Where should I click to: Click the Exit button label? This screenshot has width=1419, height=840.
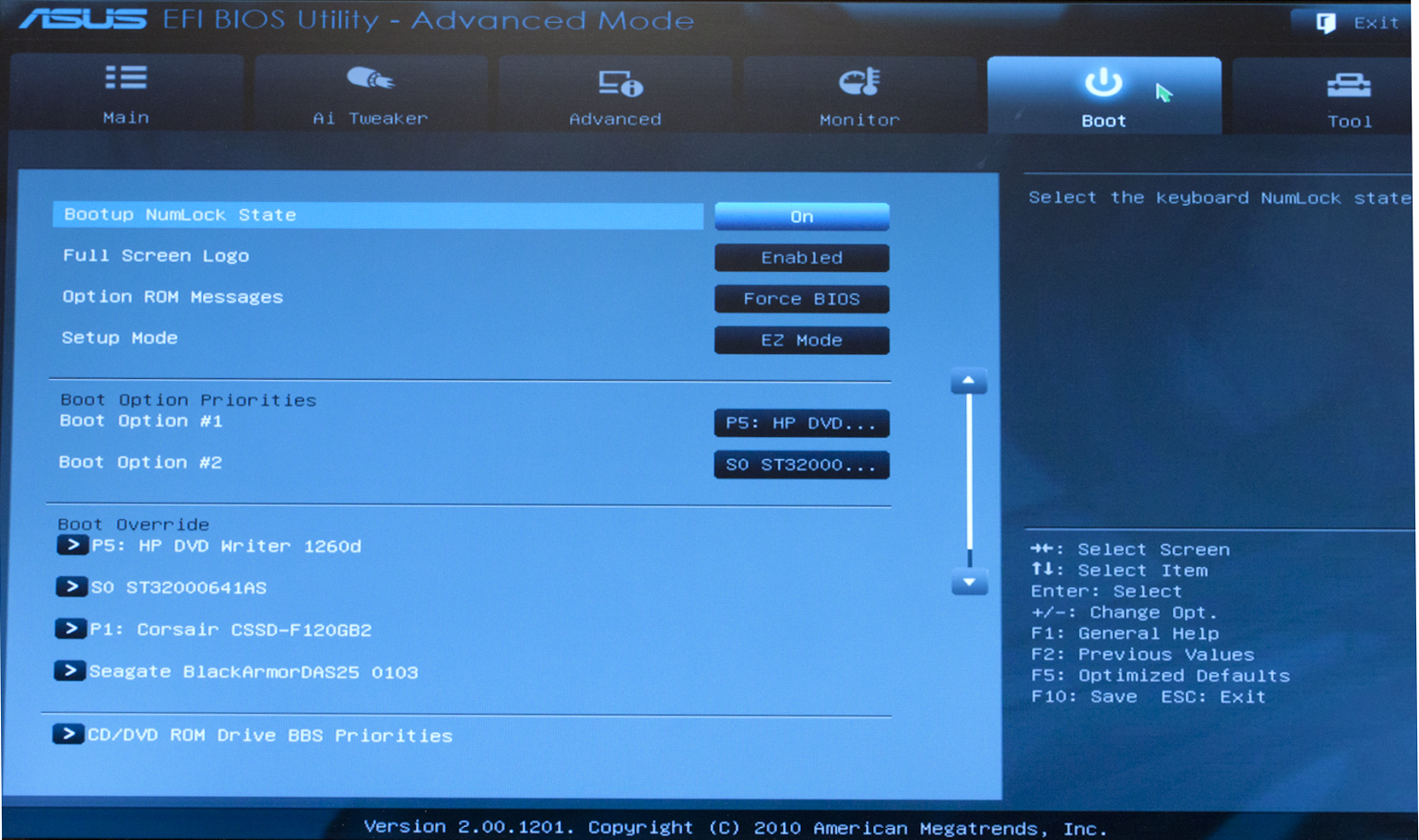1376,23
